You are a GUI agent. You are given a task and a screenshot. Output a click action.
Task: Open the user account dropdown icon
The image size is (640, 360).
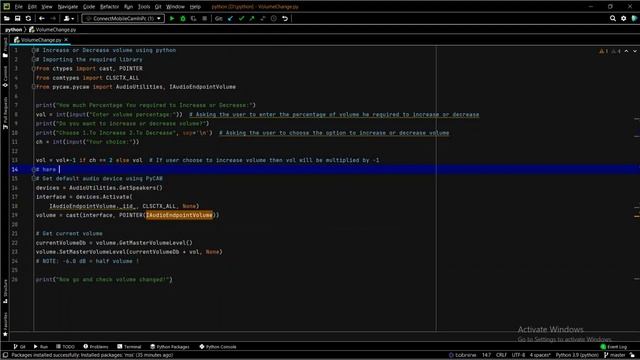tap(69, 18)
